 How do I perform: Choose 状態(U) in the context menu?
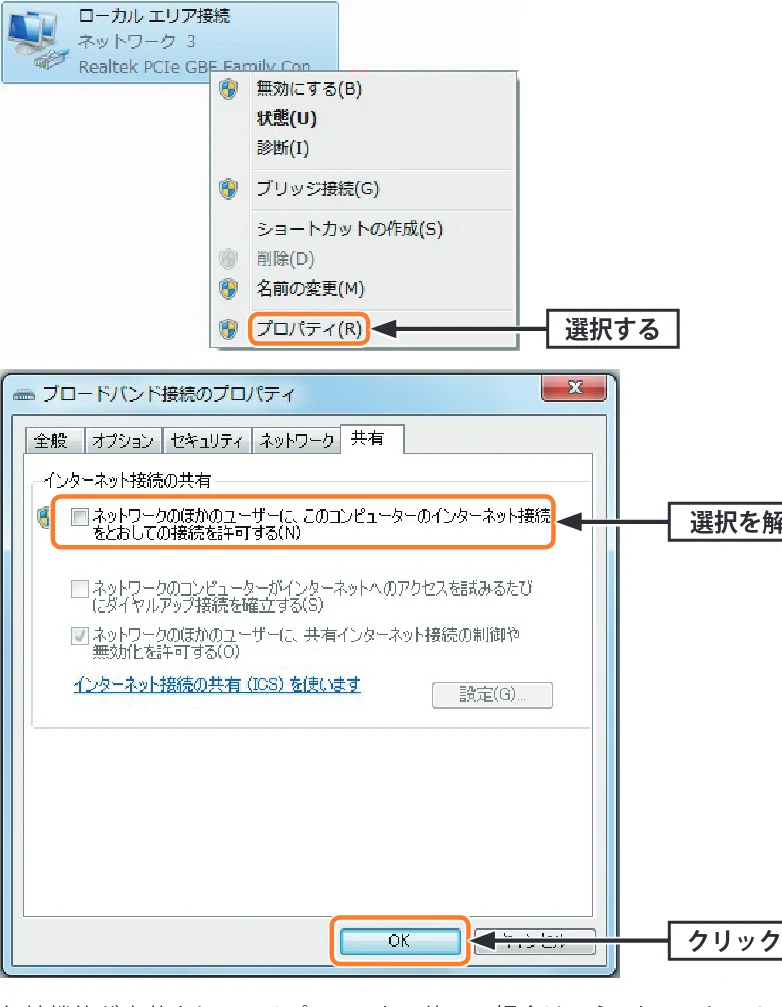pyautogui.click(x=286, y=119)
